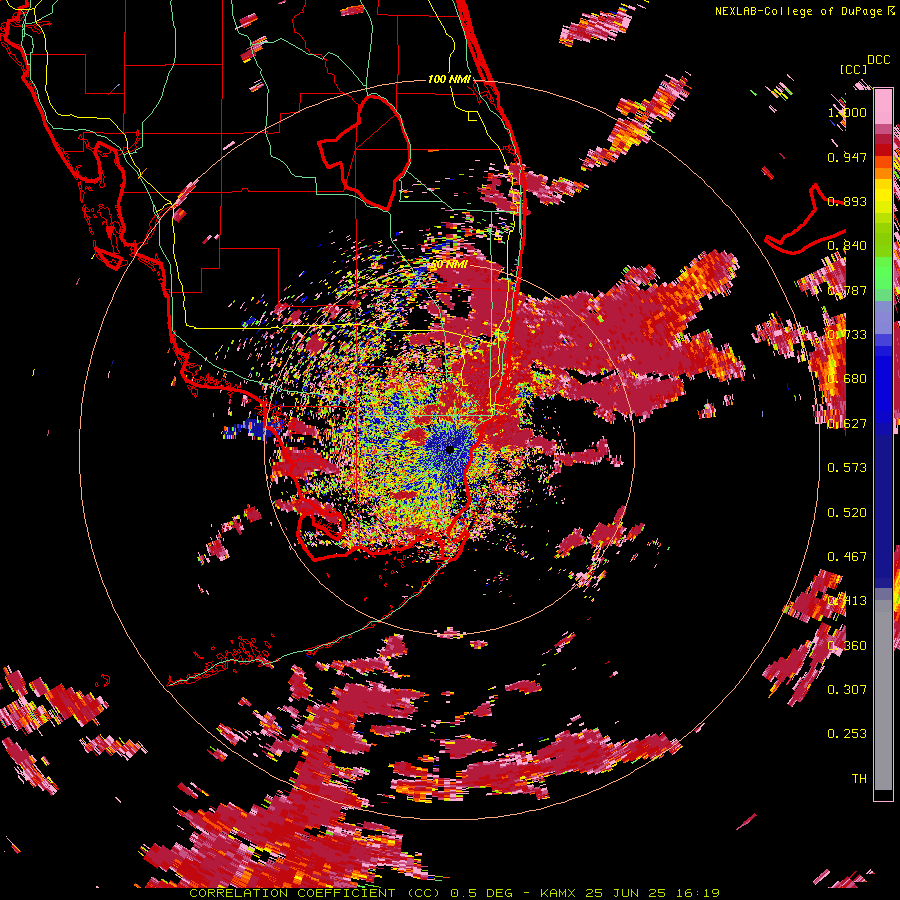
Task: Pick the yellow segment of the color bar
Action: 883,196
